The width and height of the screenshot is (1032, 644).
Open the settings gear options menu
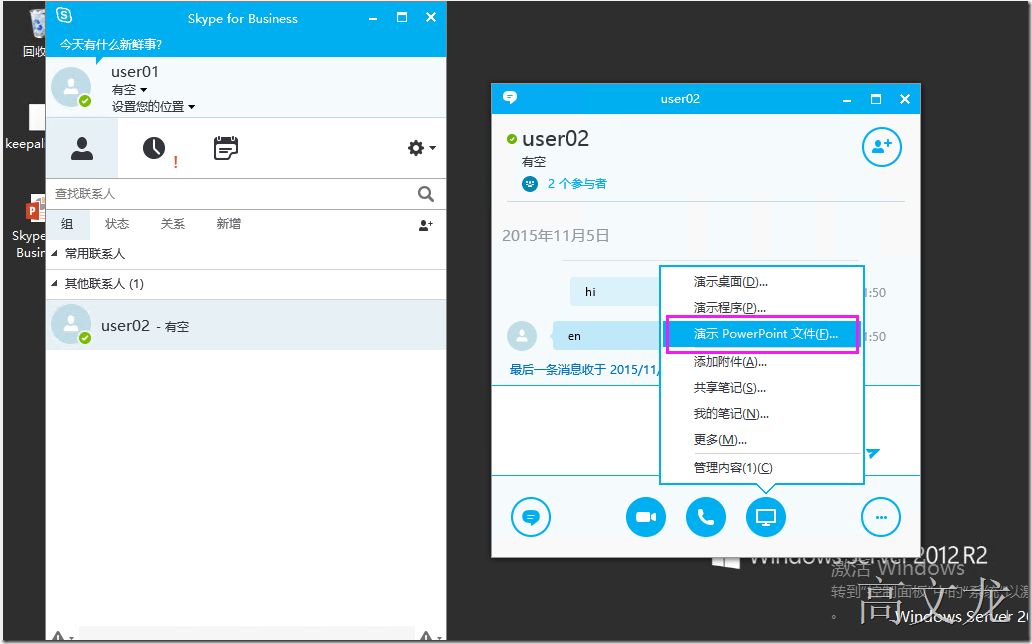point(421,148)
